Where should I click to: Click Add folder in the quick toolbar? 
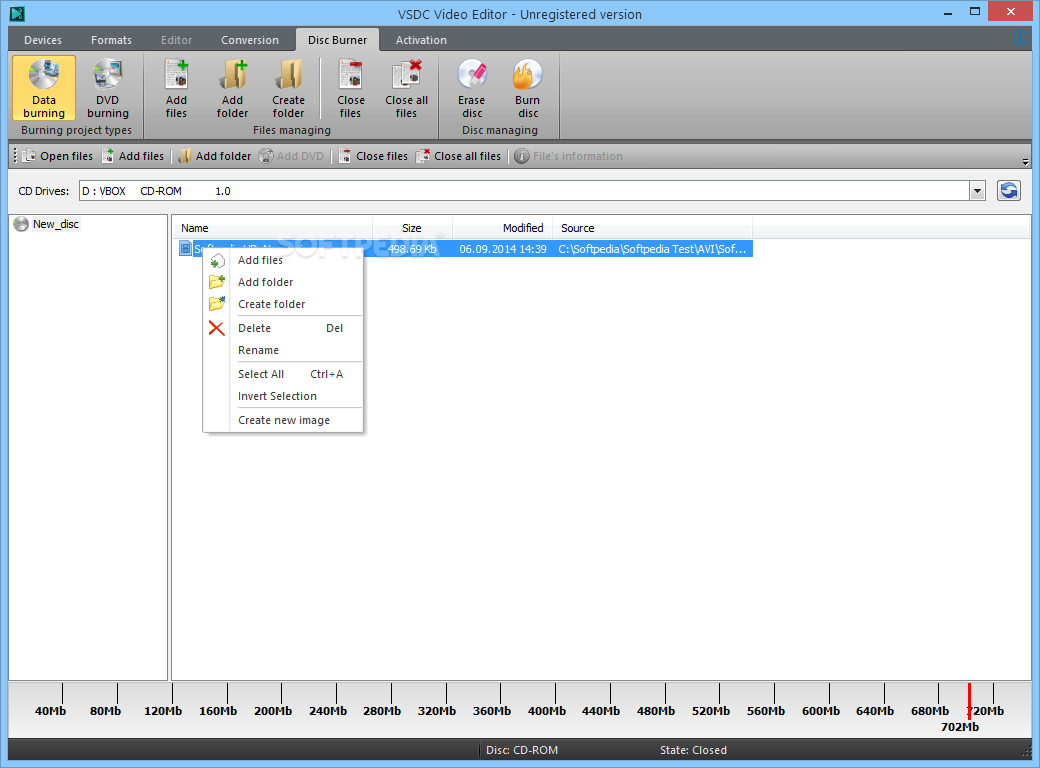point(215,156)
